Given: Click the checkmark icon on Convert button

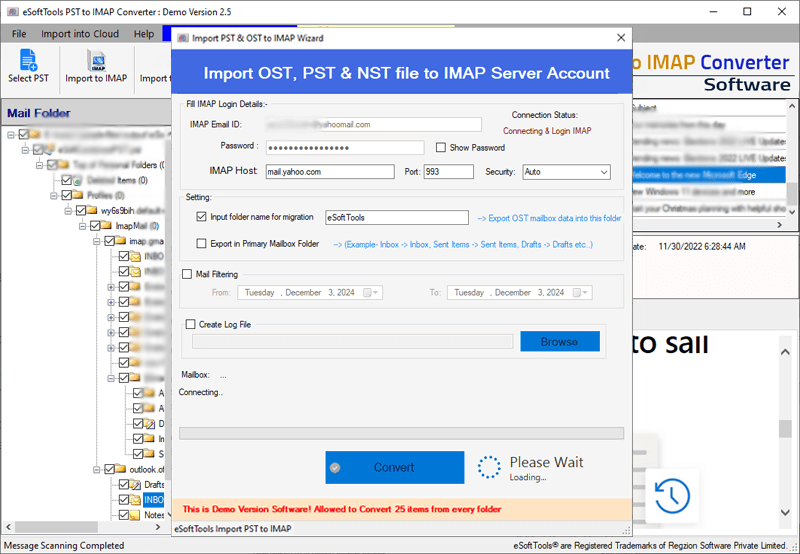Looking at the screenshot, I should click(x=335, y=468).
